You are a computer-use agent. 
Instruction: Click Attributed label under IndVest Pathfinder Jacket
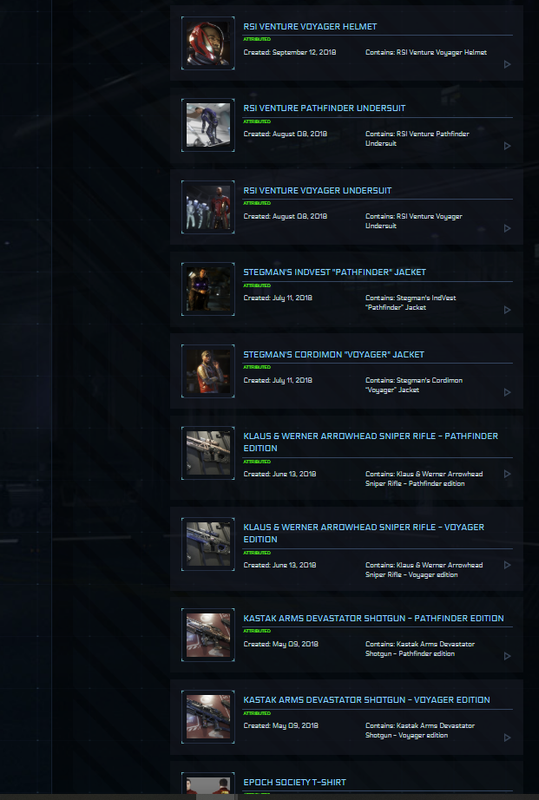coord(257,285)
